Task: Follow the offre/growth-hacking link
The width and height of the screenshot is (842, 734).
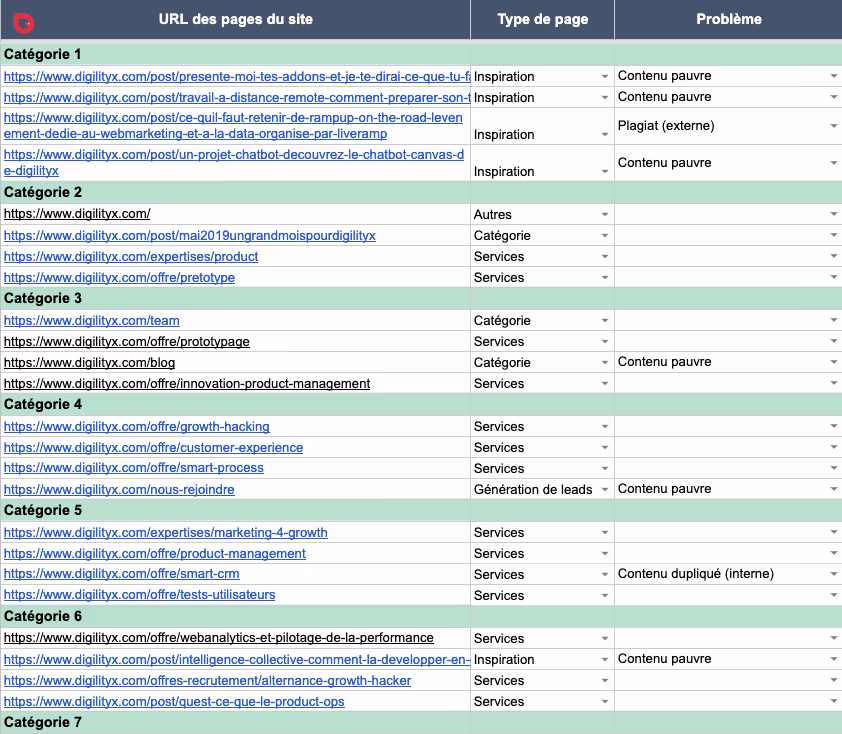Action: tap(136, 426)
